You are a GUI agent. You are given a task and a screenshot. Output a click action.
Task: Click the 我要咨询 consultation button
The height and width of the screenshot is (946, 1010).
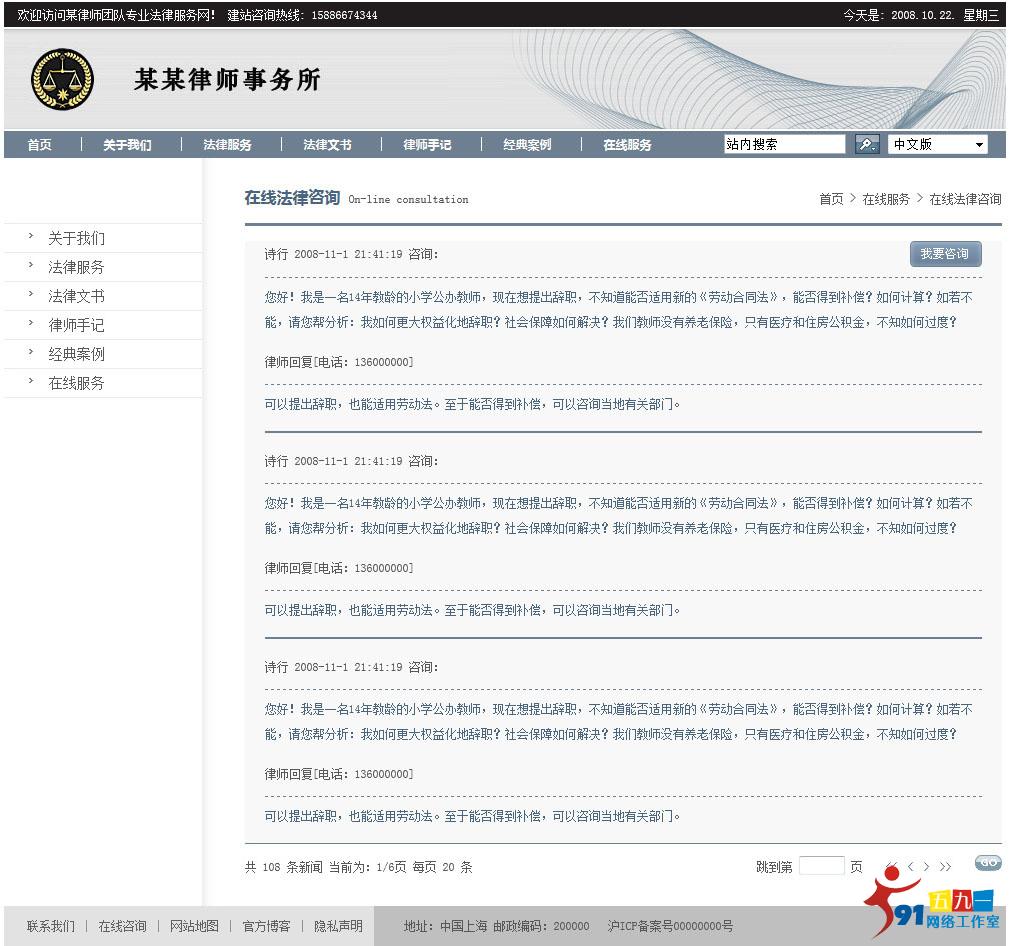(x=944, y=254)
